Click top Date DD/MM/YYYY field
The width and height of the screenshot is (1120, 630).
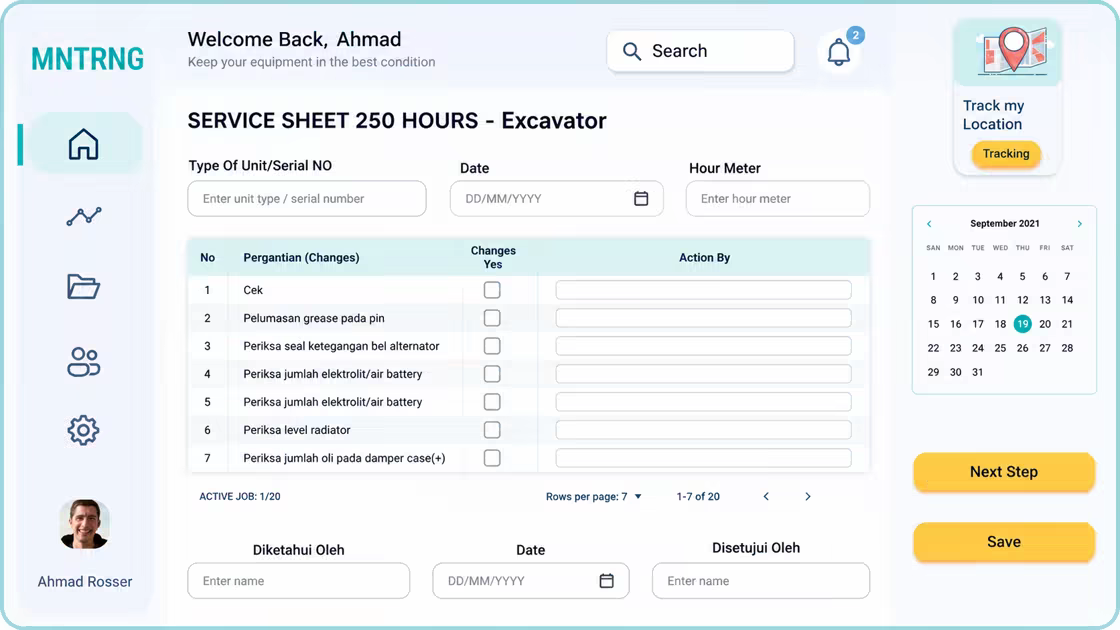coord(556,199)
